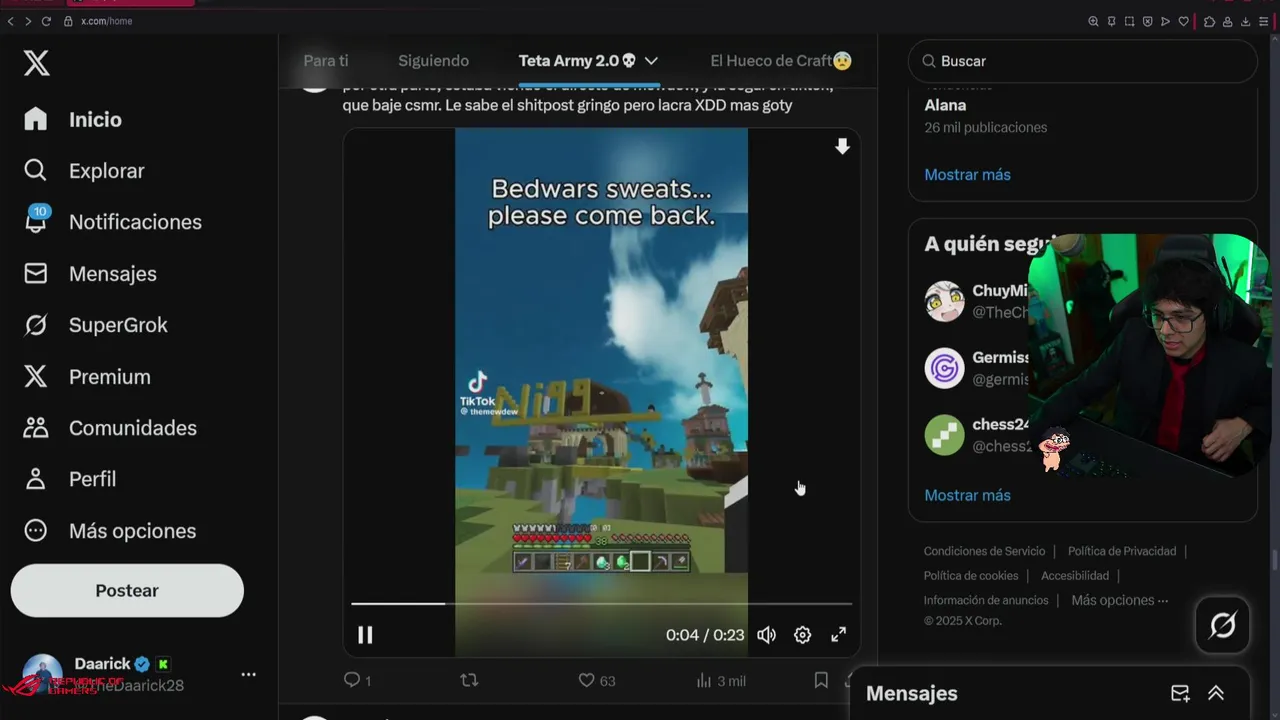Image resolution: width=1280 pixels, height=720 pixels.
Task: Open browser zoom magnifier icon
Action: click(x=1093, y=21)
